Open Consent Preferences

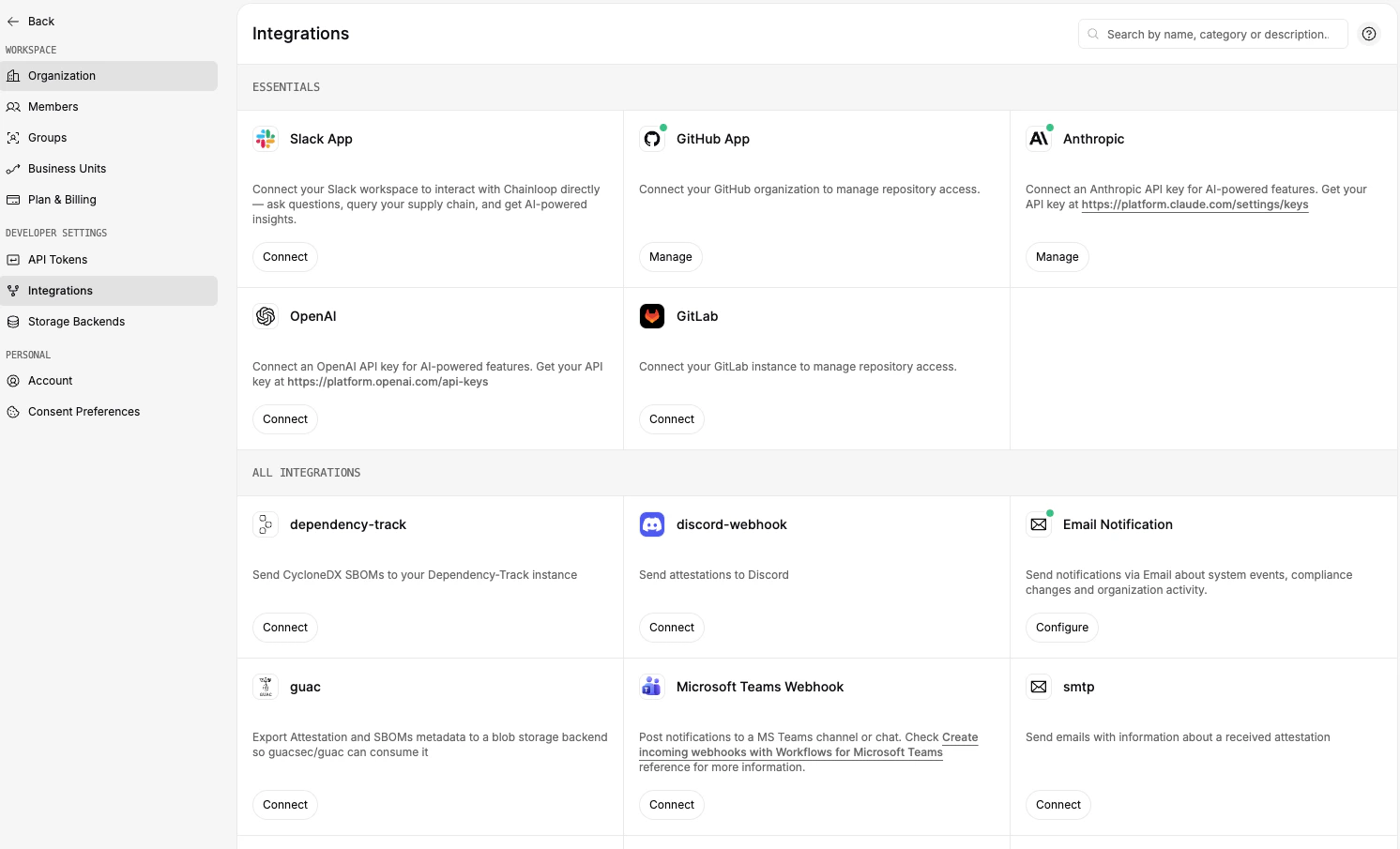[x=109, y=412]
